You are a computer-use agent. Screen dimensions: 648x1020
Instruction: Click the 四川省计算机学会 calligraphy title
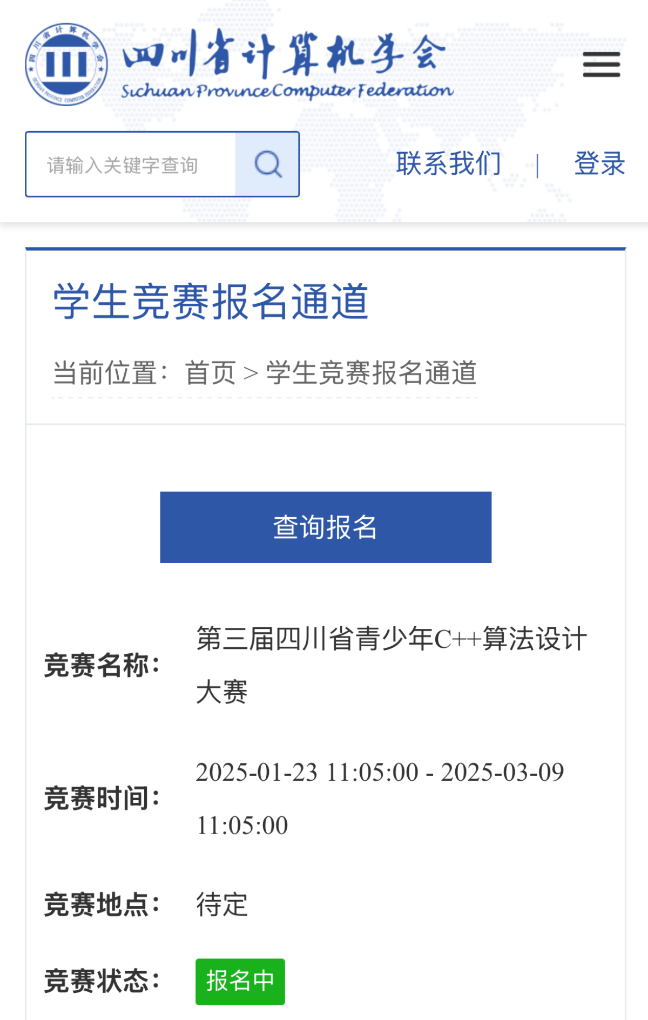click(x=284, y=53)
